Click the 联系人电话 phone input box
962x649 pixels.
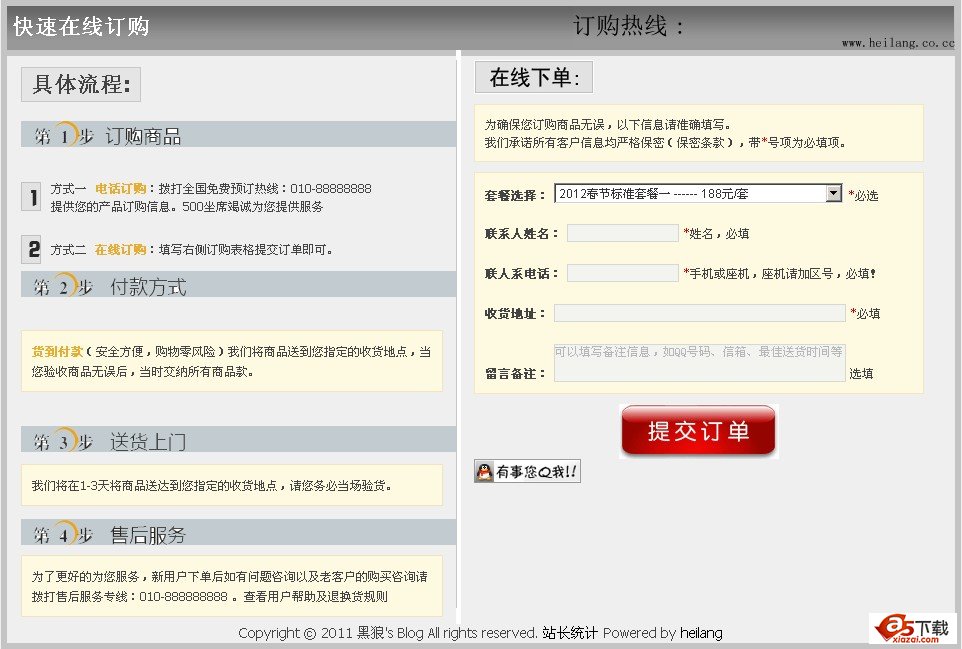pyautogui.click(x=622, y=273)
